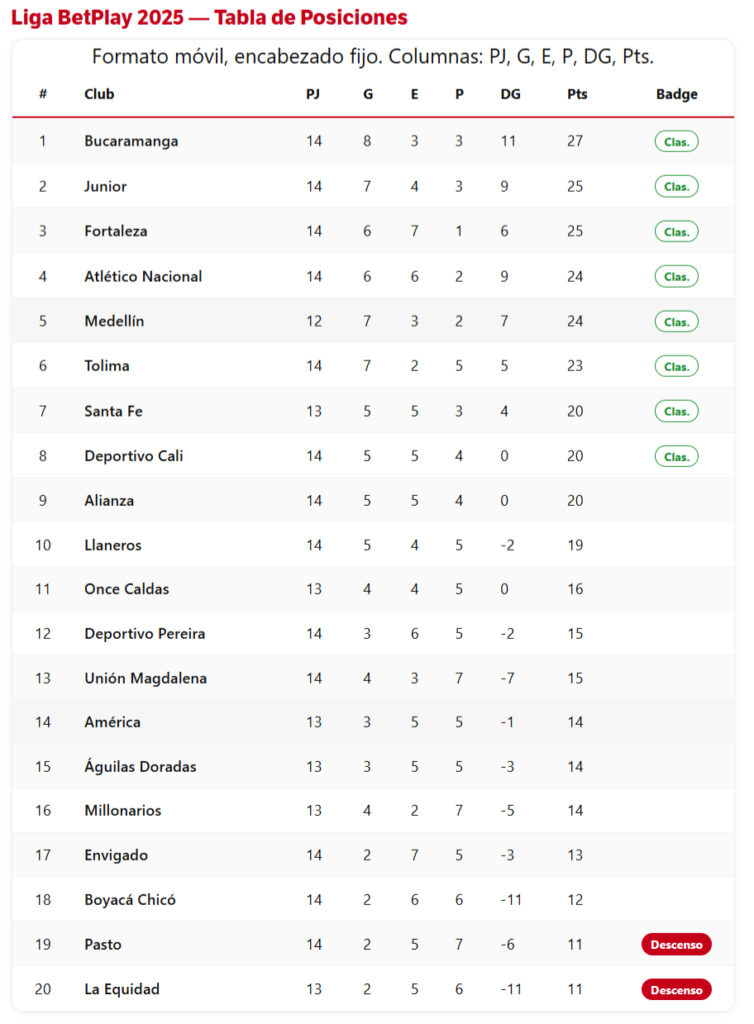The image size is (754, 1024).
Task: Click Deportivo Cali's Clas. badge
Action: [x=676, y=456]
